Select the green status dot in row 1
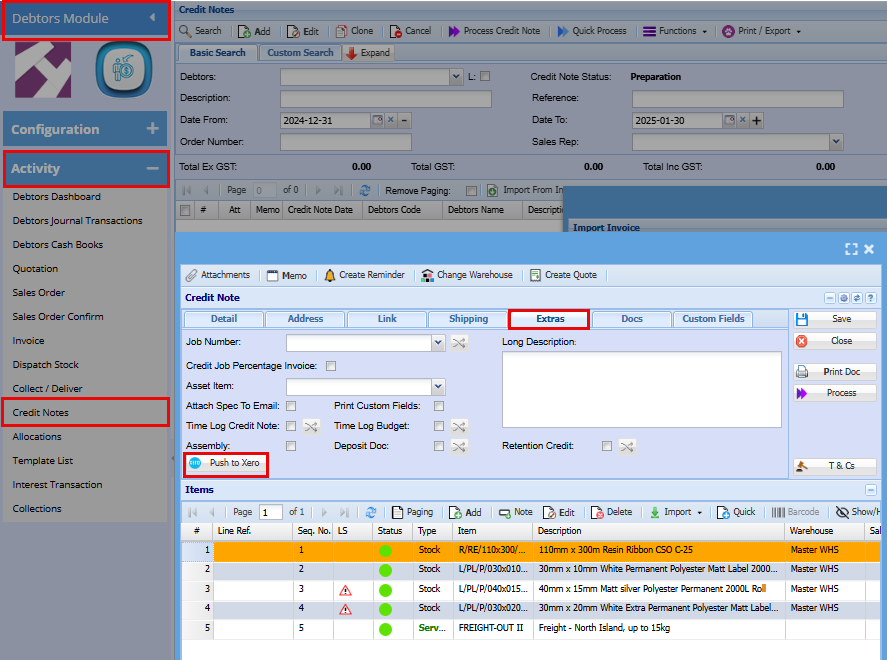The width and height of the screenshot is (887, 660). click(386, 550)
